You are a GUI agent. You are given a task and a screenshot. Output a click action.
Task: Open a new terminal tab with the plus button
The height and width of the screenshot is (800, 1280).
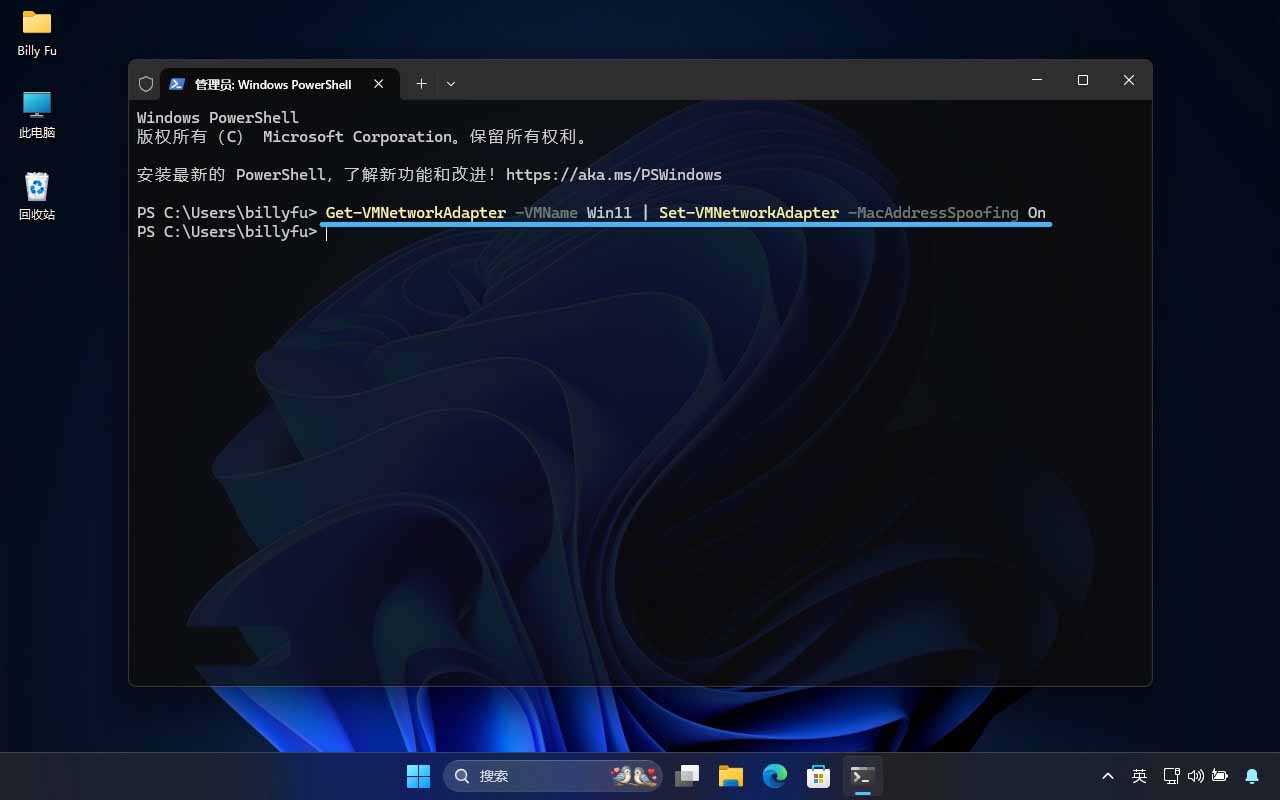421,84
